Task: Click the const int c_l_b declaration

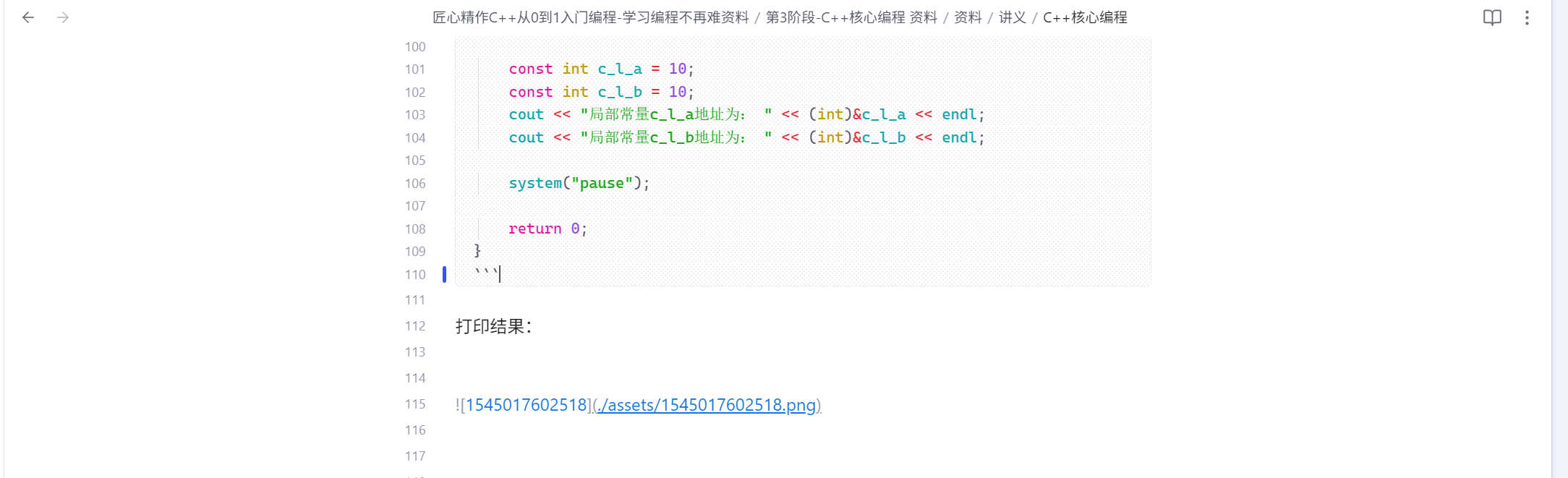Action: pyautogui.click(x=600, y=93)
